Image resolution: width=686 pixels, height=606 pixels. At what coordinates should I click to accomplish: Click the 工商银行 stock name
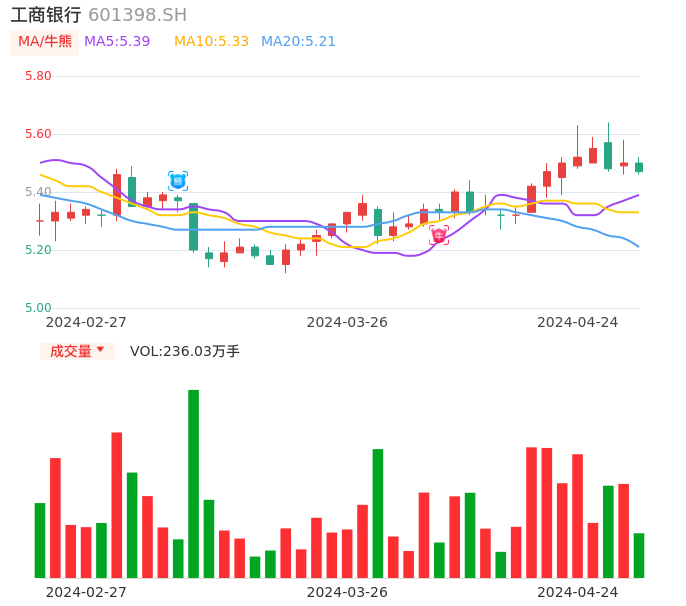click(46, 15)
